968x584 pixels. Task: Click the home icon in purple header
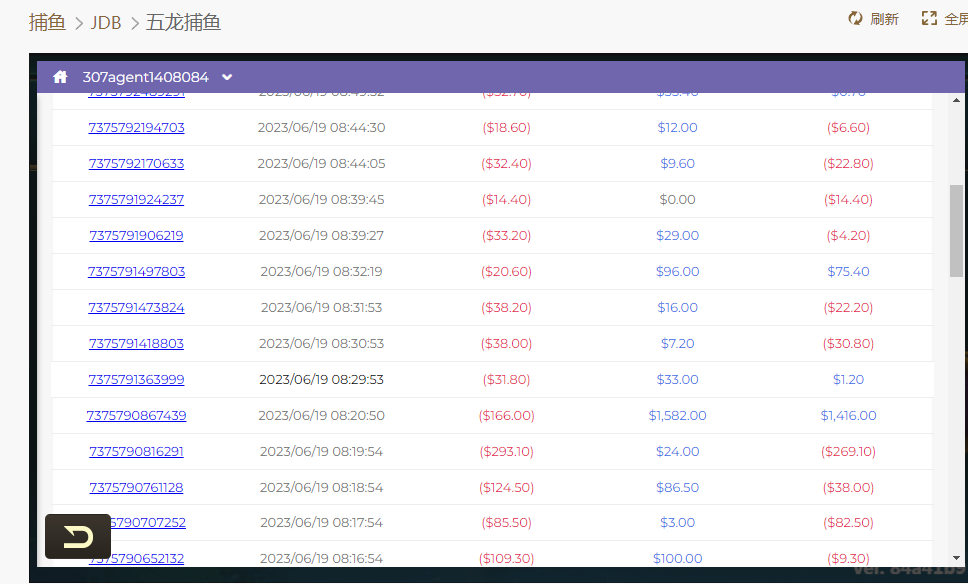(61, 77)
